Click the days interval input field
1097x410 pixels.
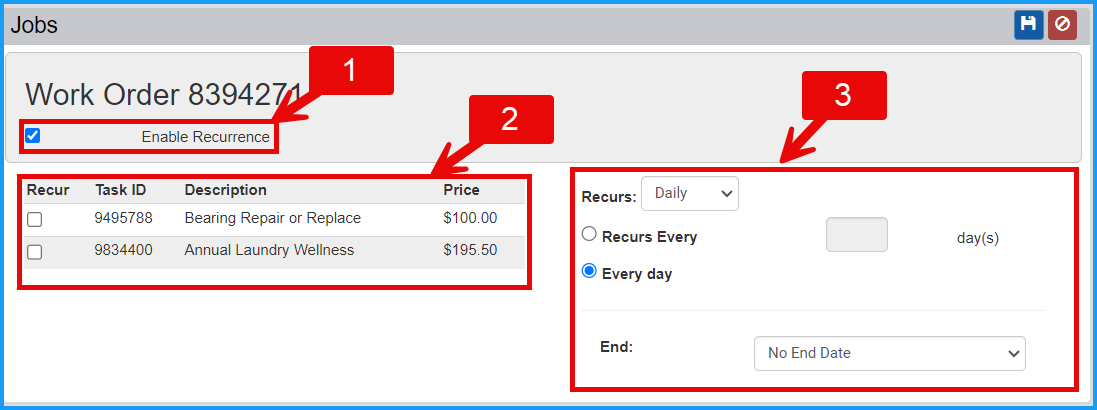[x=857, y=234]
